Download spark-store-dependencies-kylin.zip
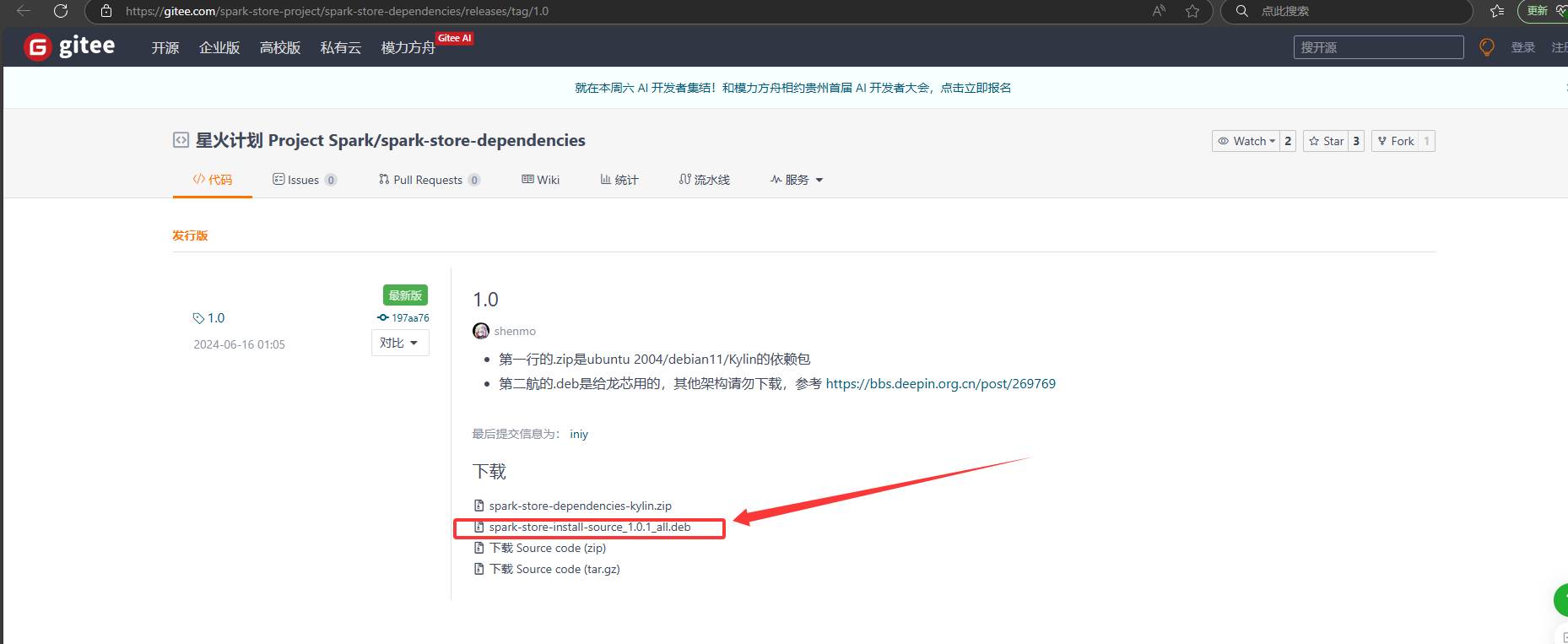The width and height of the screenshot is (1568, 644). 581,506
